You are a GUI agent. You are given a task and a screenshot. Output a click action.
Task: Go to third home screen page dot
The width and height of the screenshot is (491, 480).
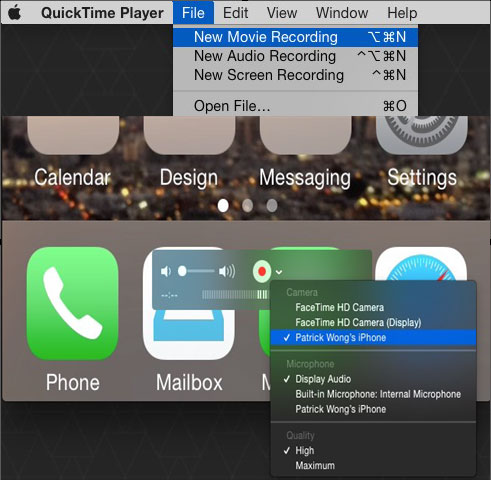point(272,206)
